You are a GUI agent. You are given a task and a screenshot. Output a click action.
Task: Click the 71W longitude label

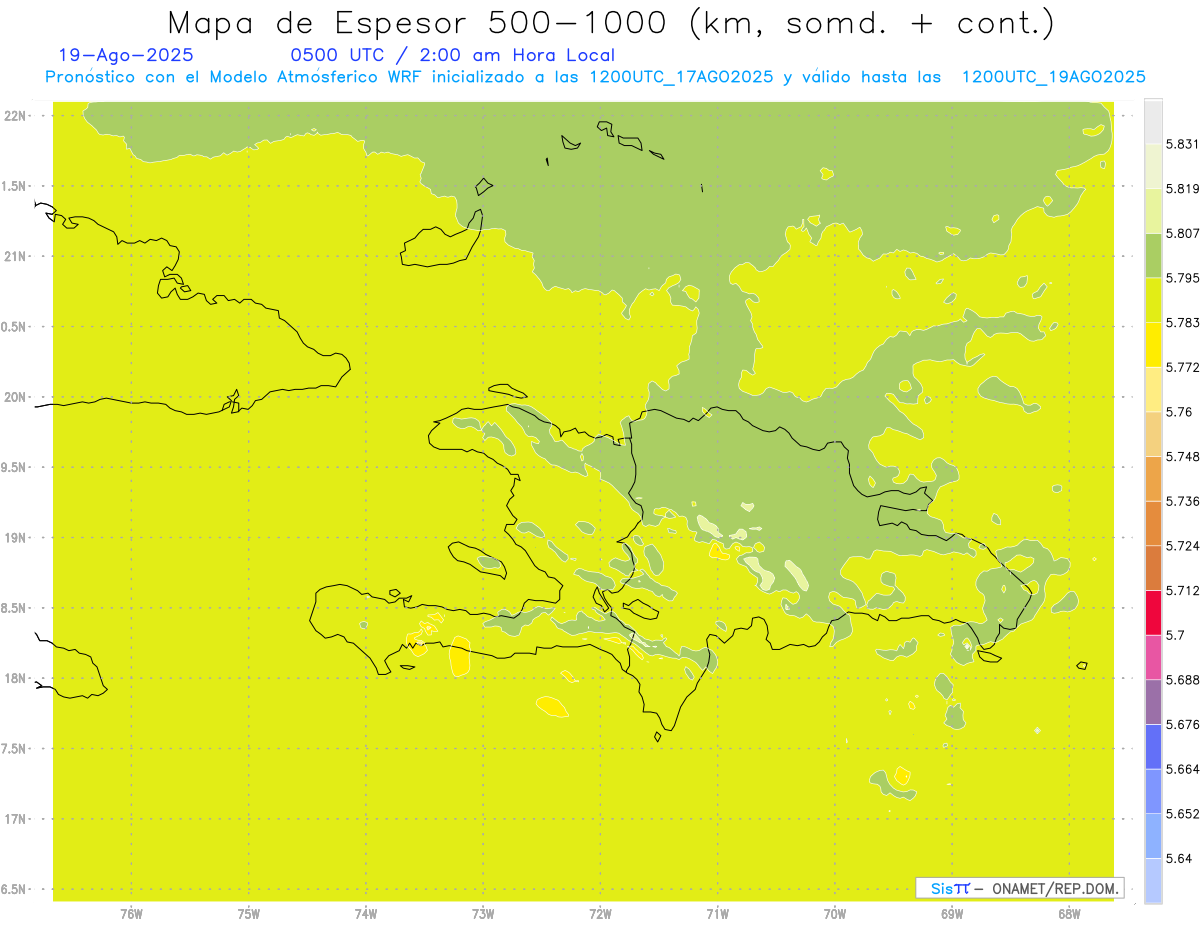point(717,914)
